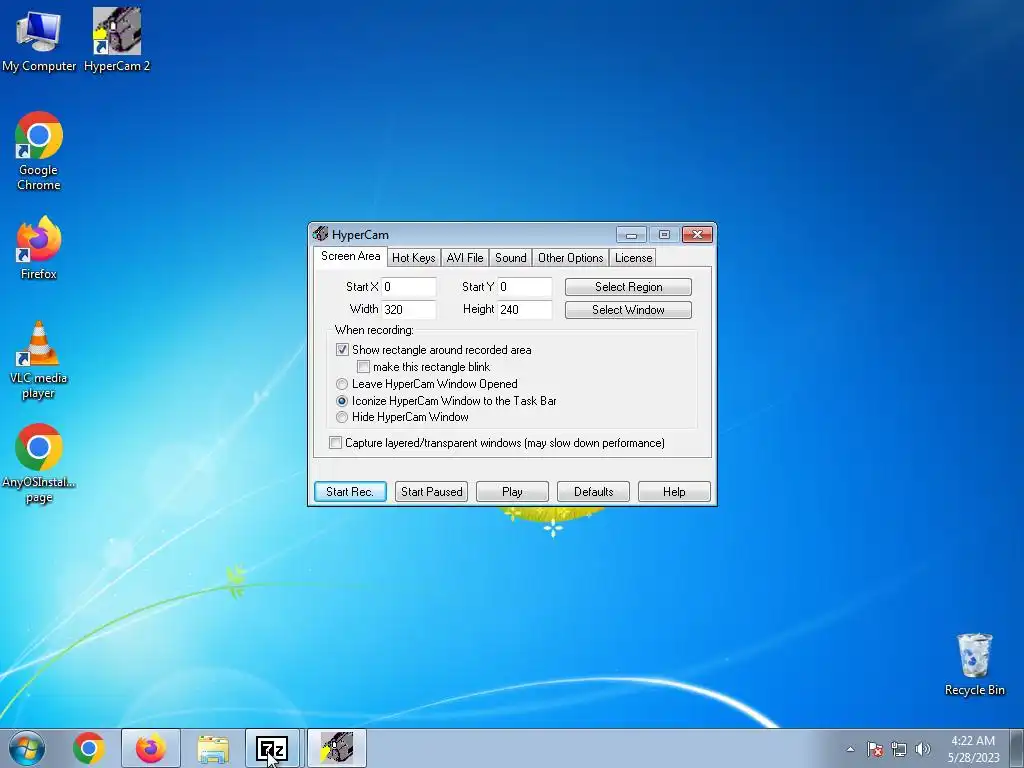The image size is (1024, 768).
Task: Launch Chrome from the taskbar
Action: (x=89, y=748)
